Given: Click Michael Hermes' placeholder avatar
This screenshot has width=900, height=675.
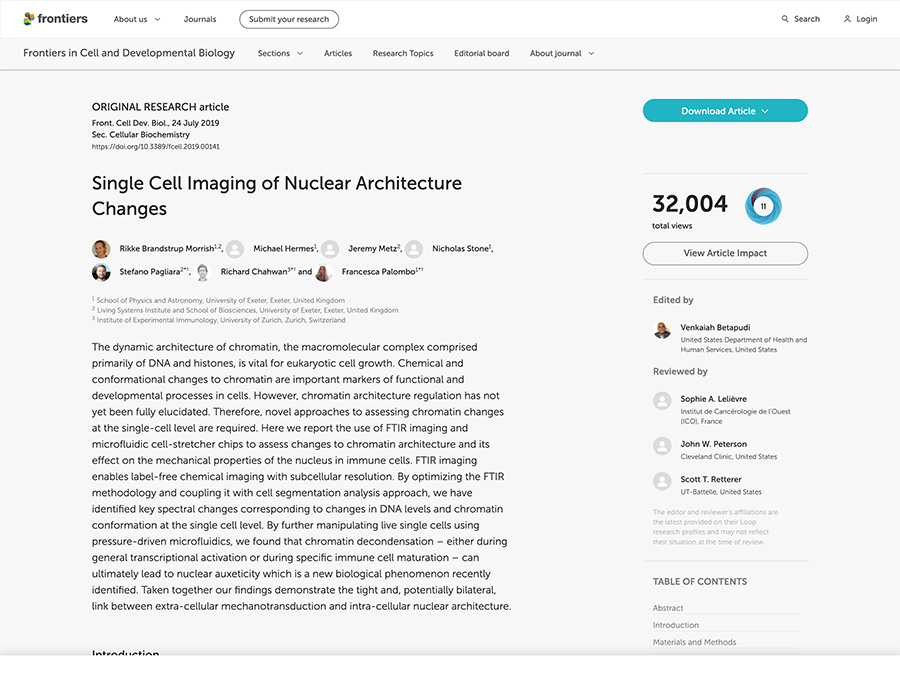Looking at the screenshot, I should (x=235, y=249).
